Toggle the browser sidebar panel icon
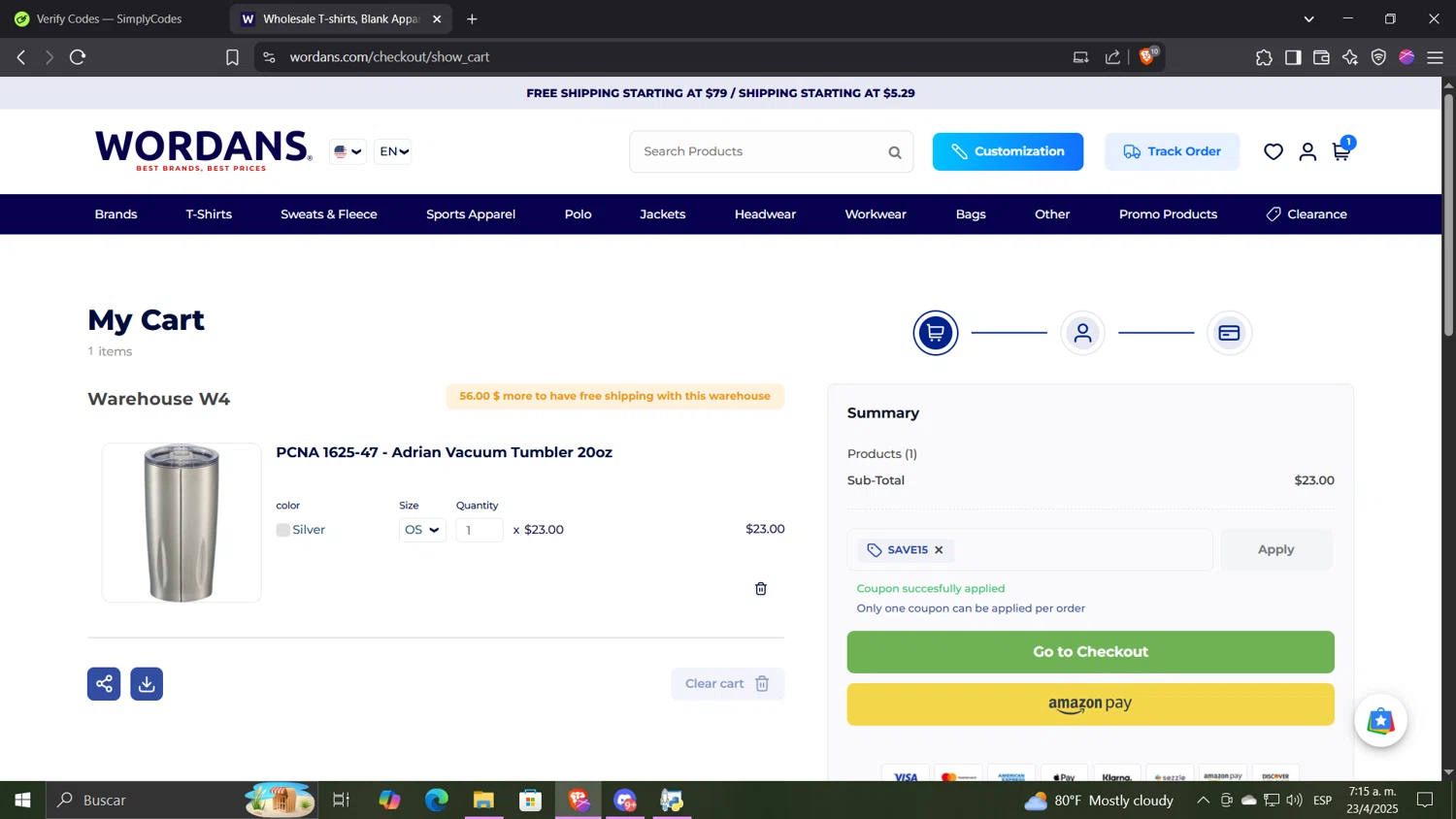The image size is (1456, 819). [x=1293, y=57]
